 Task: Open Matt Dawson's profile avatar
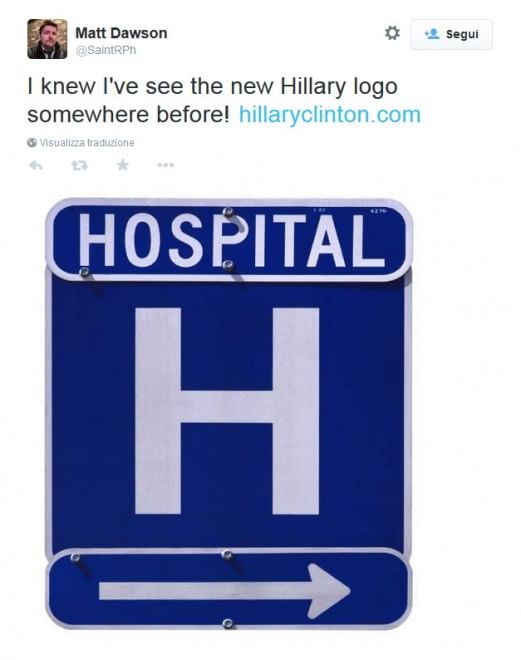pos(47,39)
